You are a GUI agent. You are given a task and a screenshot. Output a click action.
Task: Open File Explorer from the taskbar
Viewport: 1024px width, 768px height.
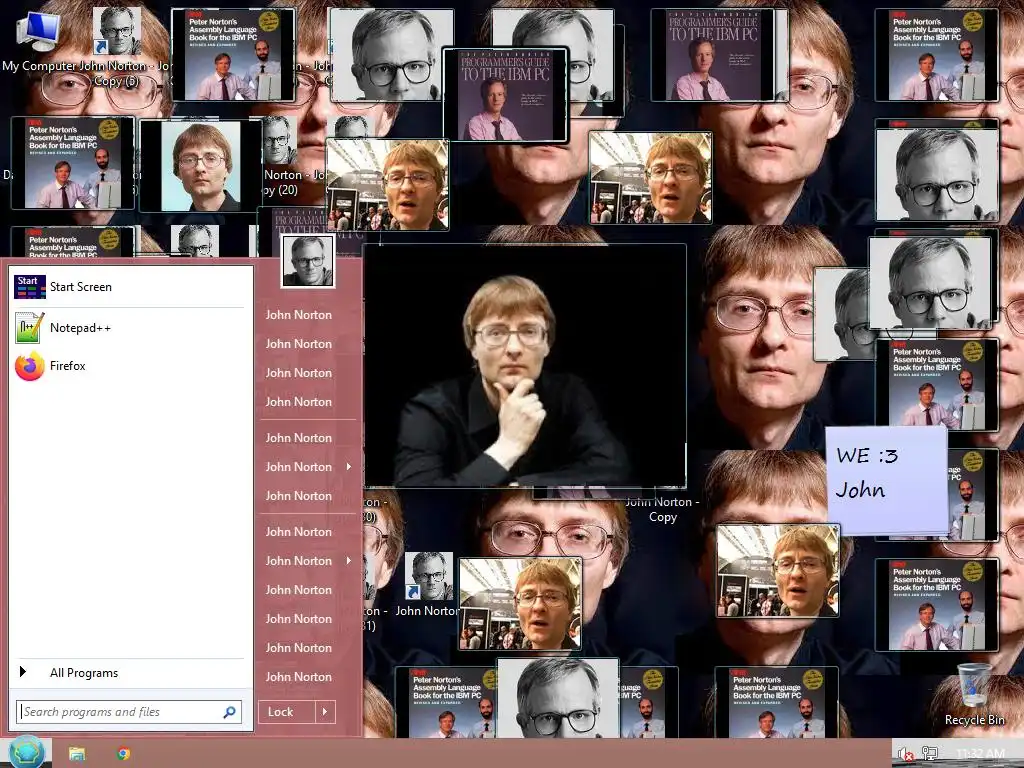[77, 754]
